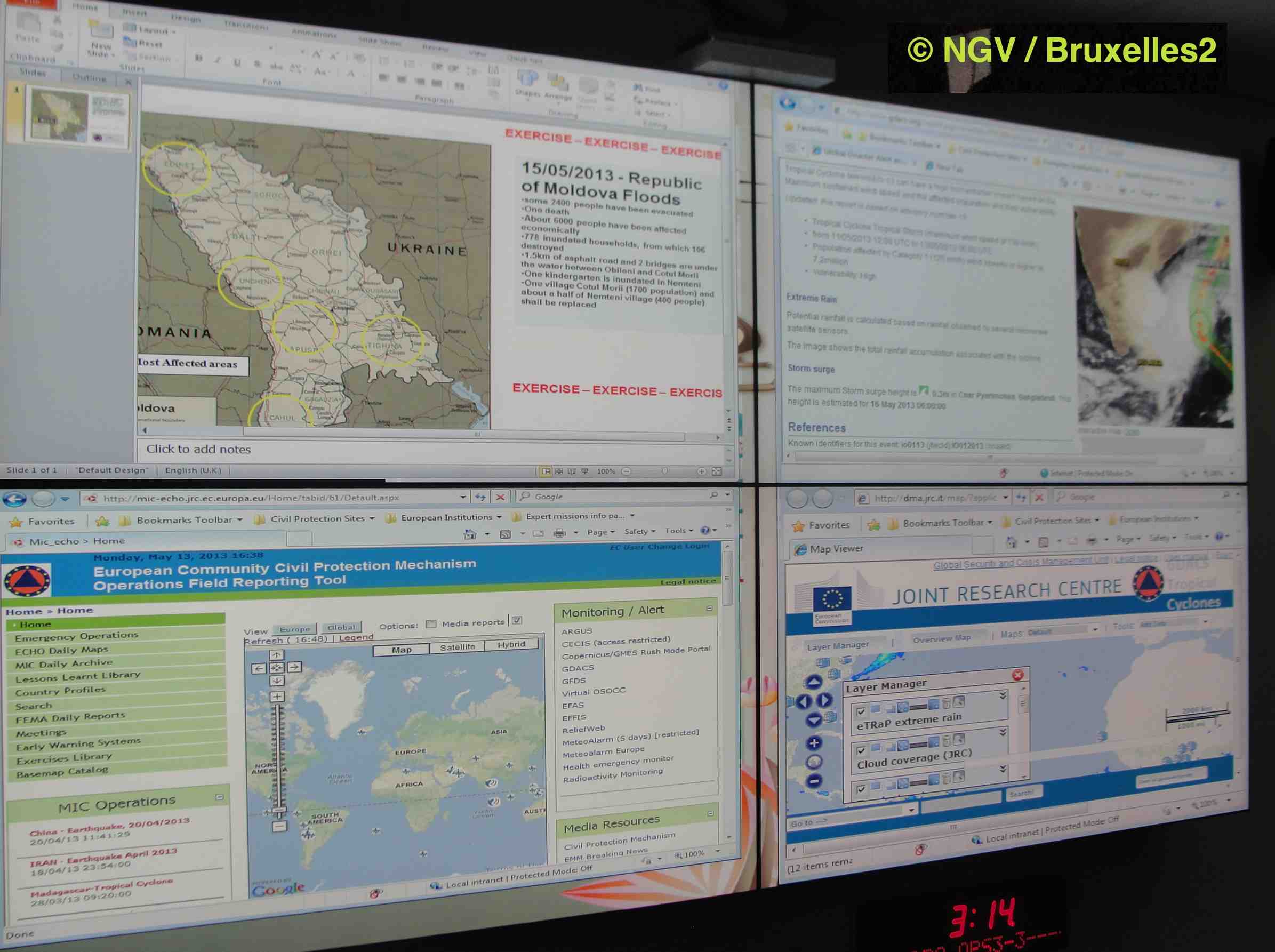This screenshot has height=952, width=1275.
Task: Select the Hybrid map view
Action: click(x=511, y=644)
